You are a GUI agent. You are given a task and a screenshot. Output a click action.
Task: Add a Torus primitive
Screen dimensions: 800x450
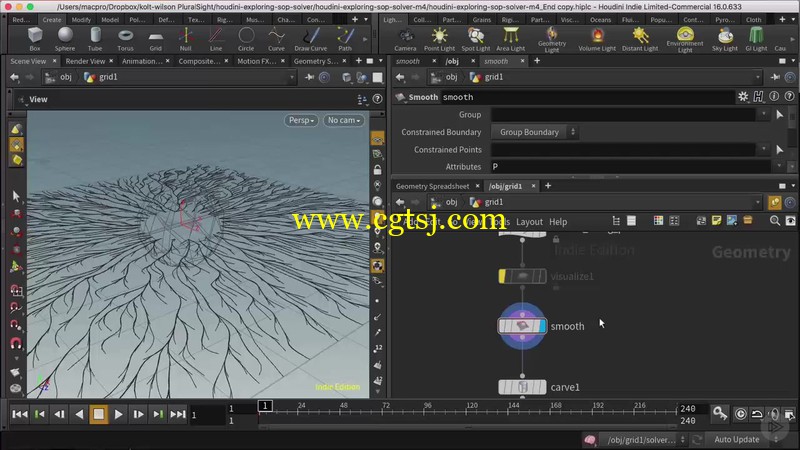(x=125, y=39)
